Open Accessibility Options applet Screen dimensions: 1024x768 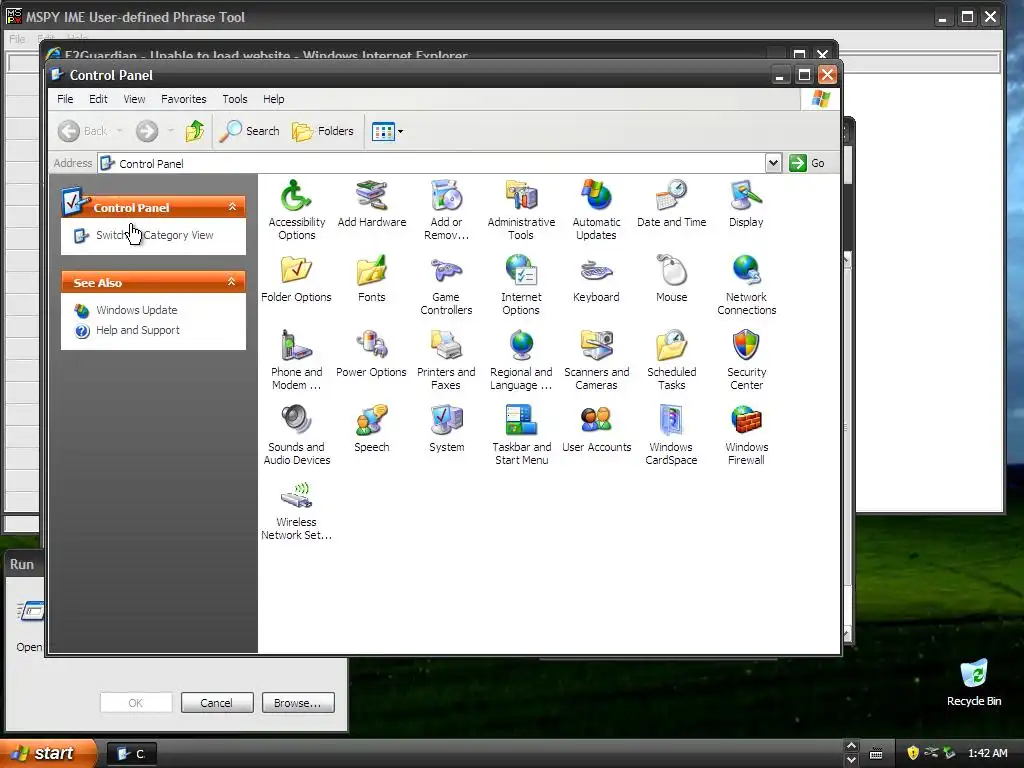pos(296,210)
